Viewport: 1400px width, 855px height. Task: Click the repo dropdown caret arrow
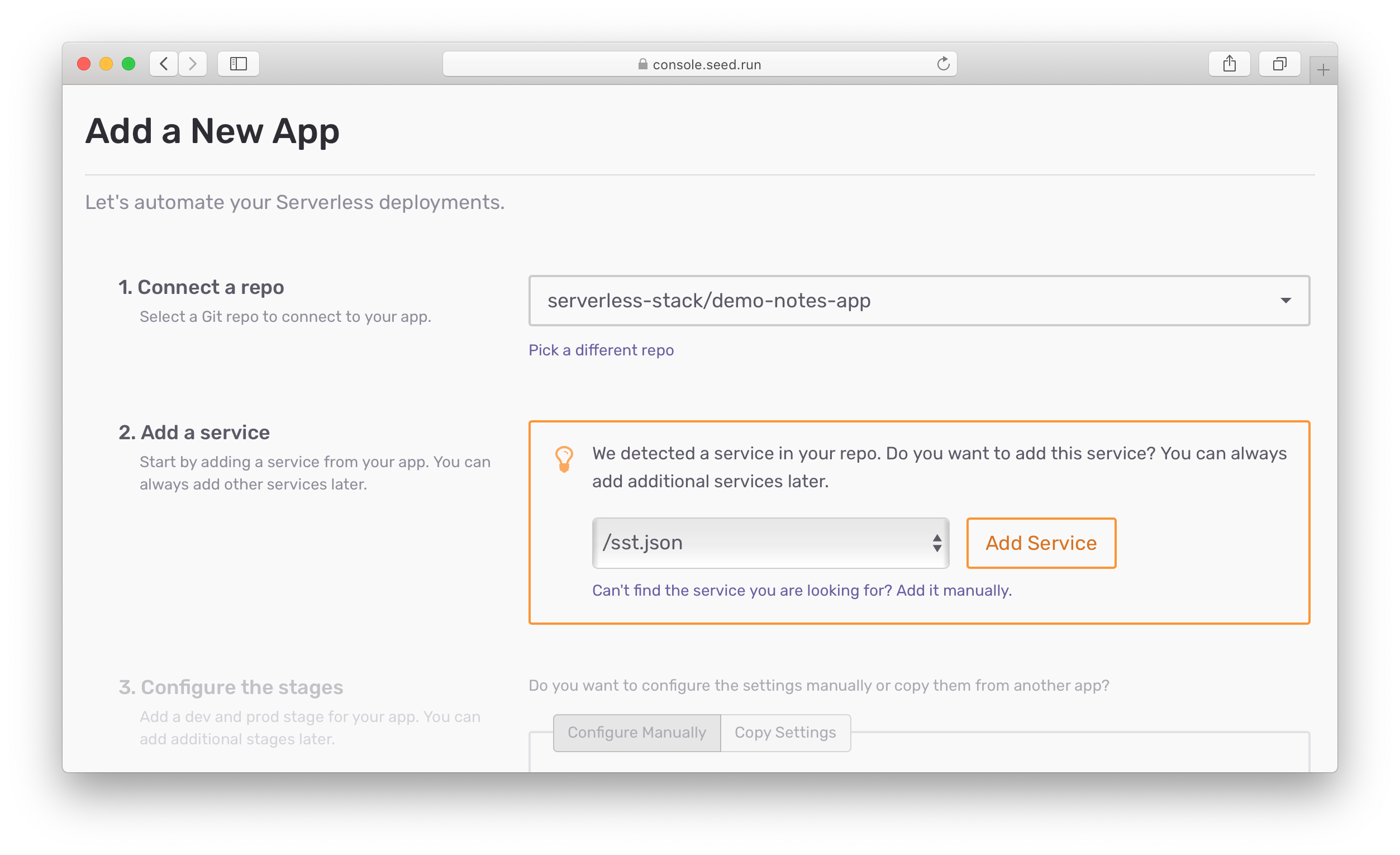click(x=1285, y=301)
